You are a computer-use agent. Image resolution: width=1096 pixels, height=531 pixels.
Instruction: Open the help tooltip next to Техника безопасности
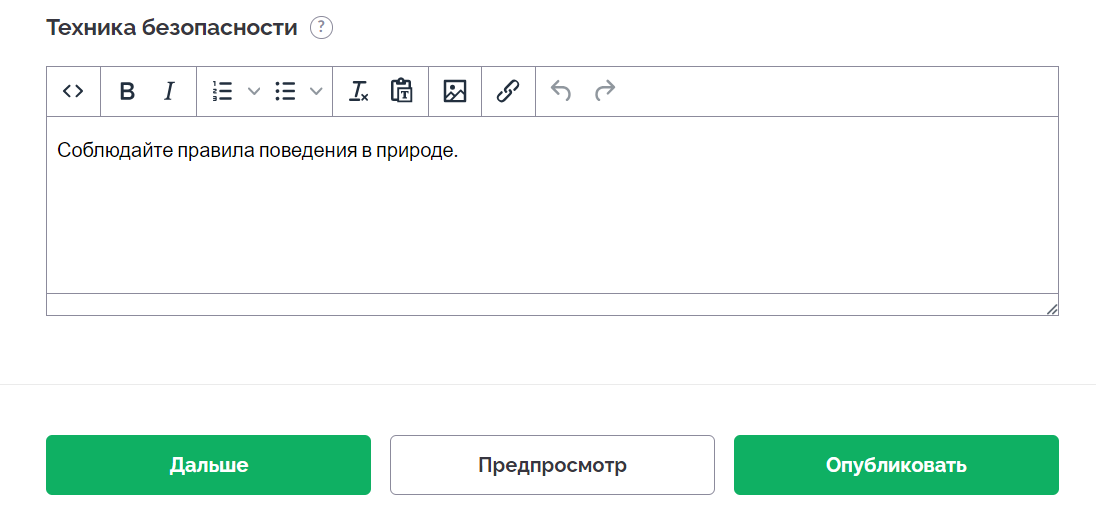point(322,28)
